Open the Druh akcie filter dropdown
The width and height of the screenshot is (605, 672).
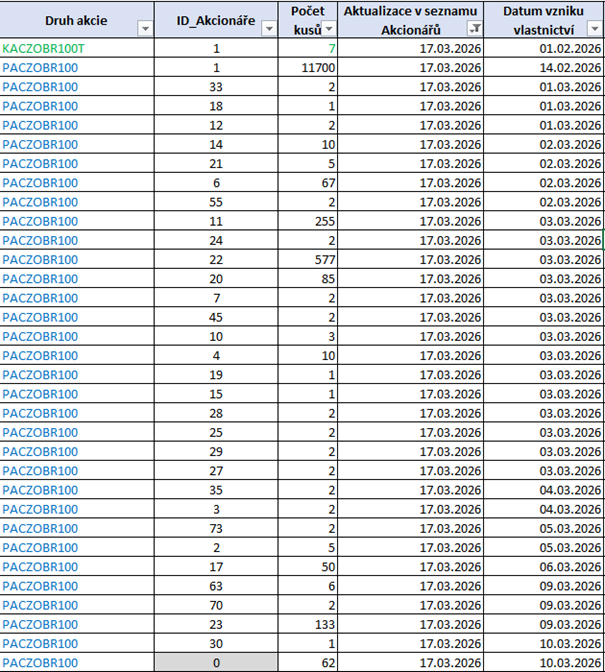coord(146,29)
